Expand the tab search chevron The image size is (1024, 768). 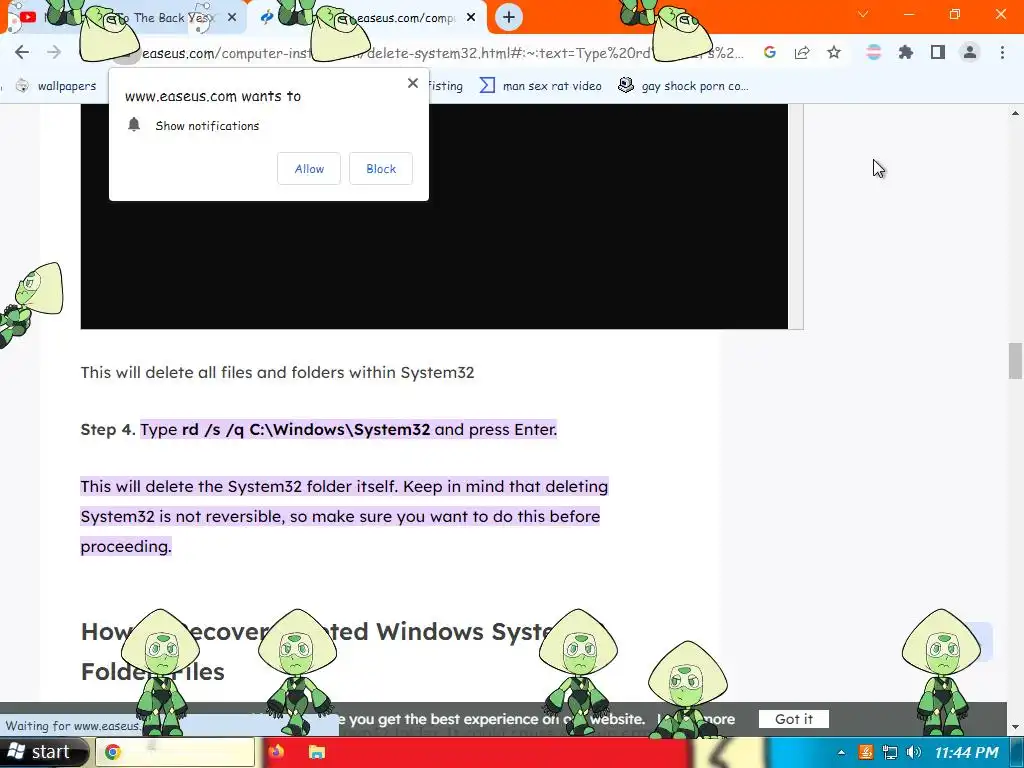tap(863, 14)
